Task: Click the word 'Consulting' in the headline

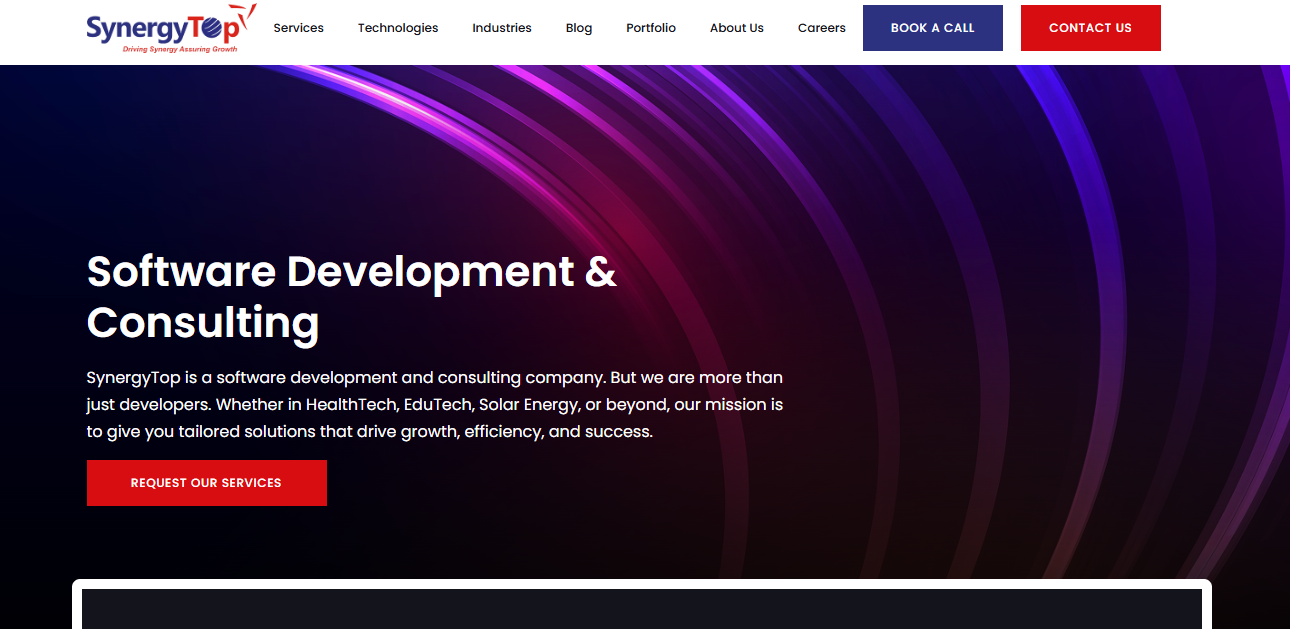Action: 203,323
